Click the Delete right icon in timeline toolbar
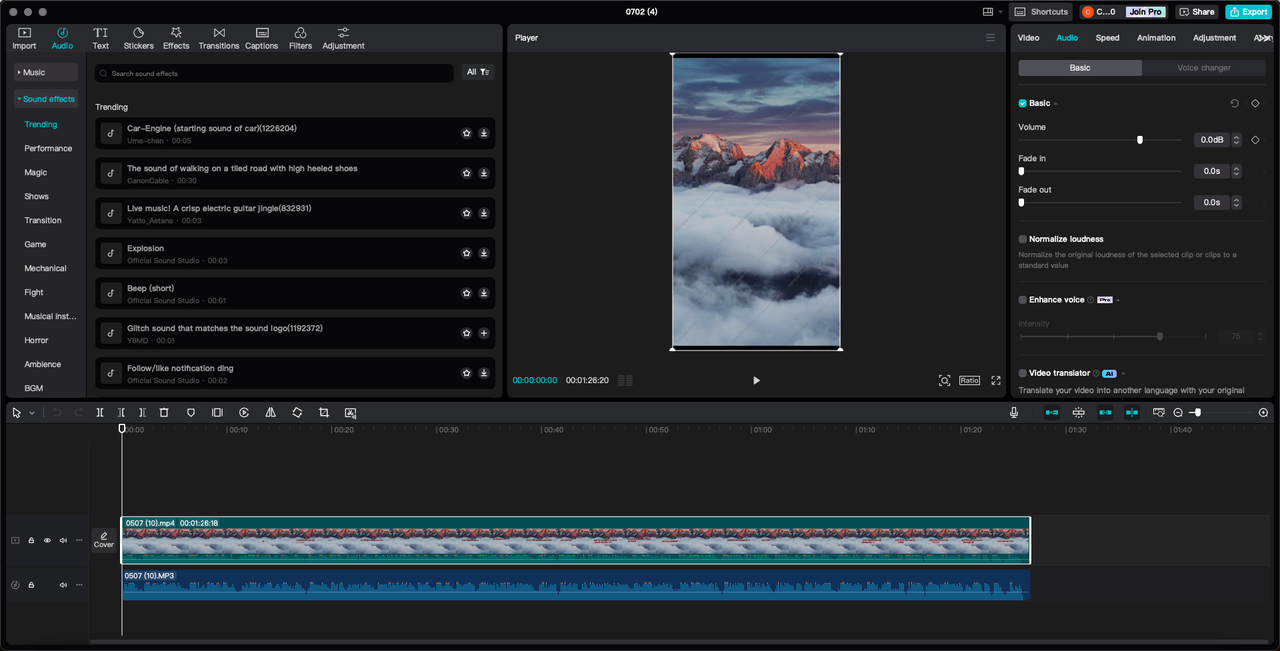 143,412
